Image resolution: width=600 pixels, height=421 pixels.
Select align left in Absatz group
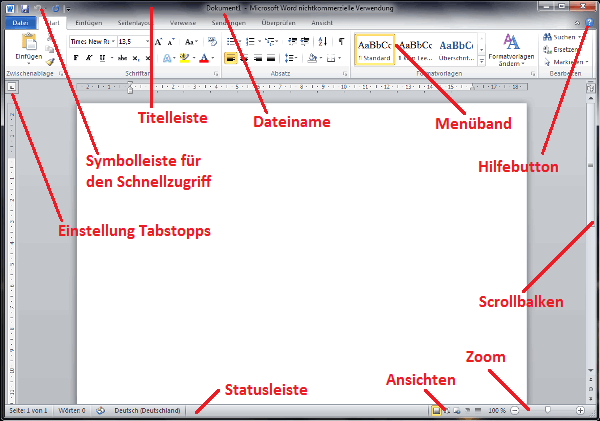pyautogui.click(x=231, y=58)
